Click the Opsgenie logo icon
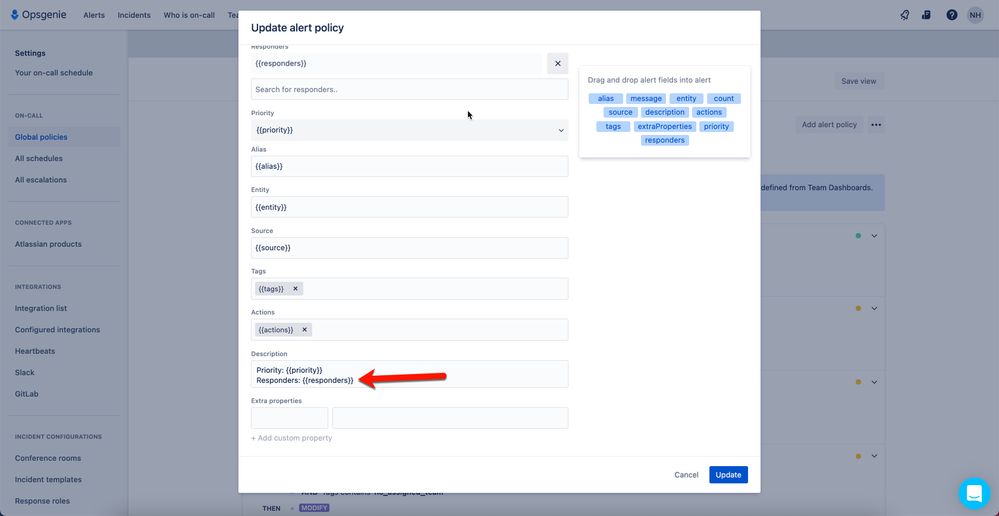 coord(15,15)
